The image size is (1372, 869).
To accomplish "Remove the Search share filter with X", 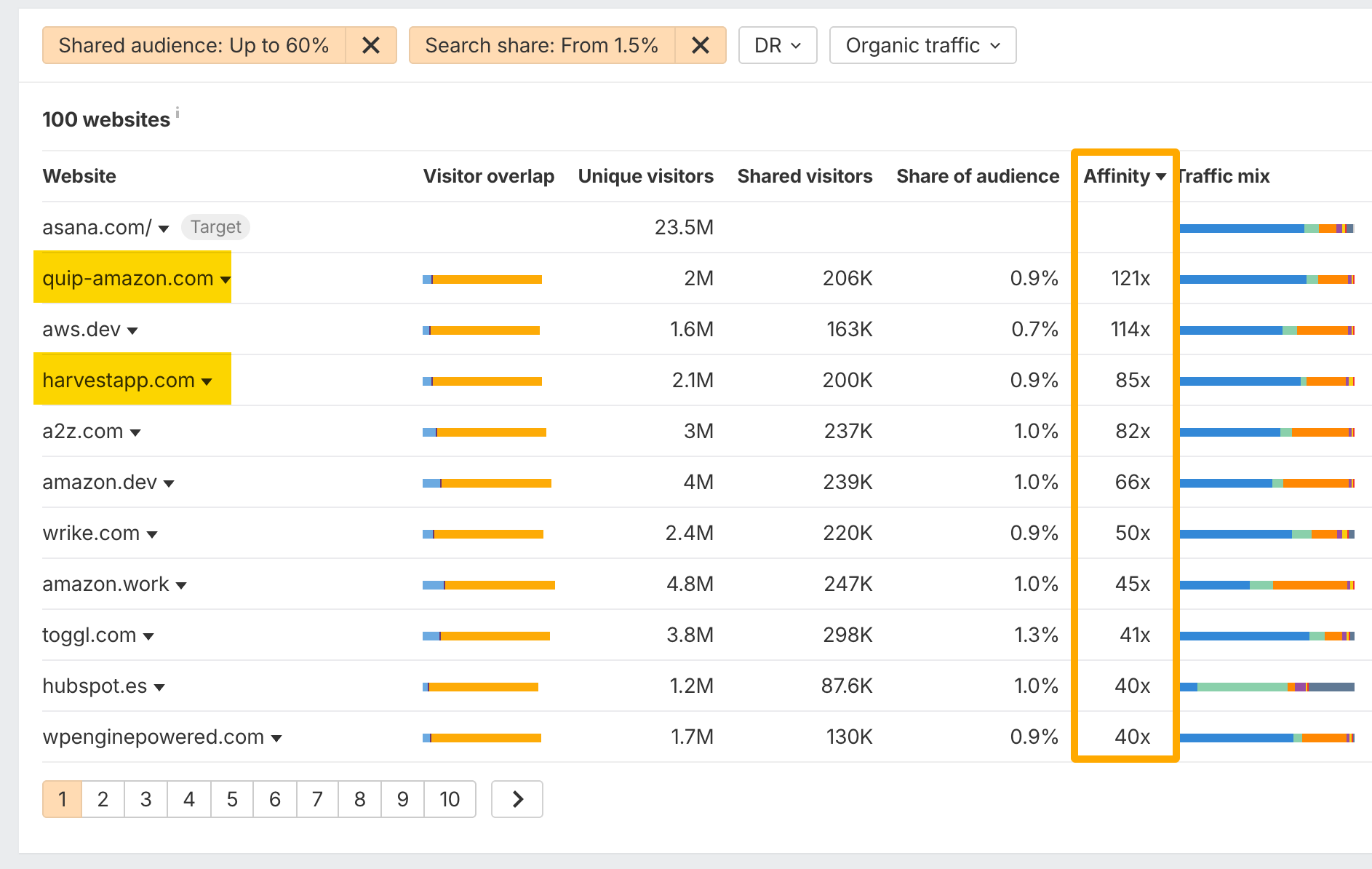I will click(701, 45).
